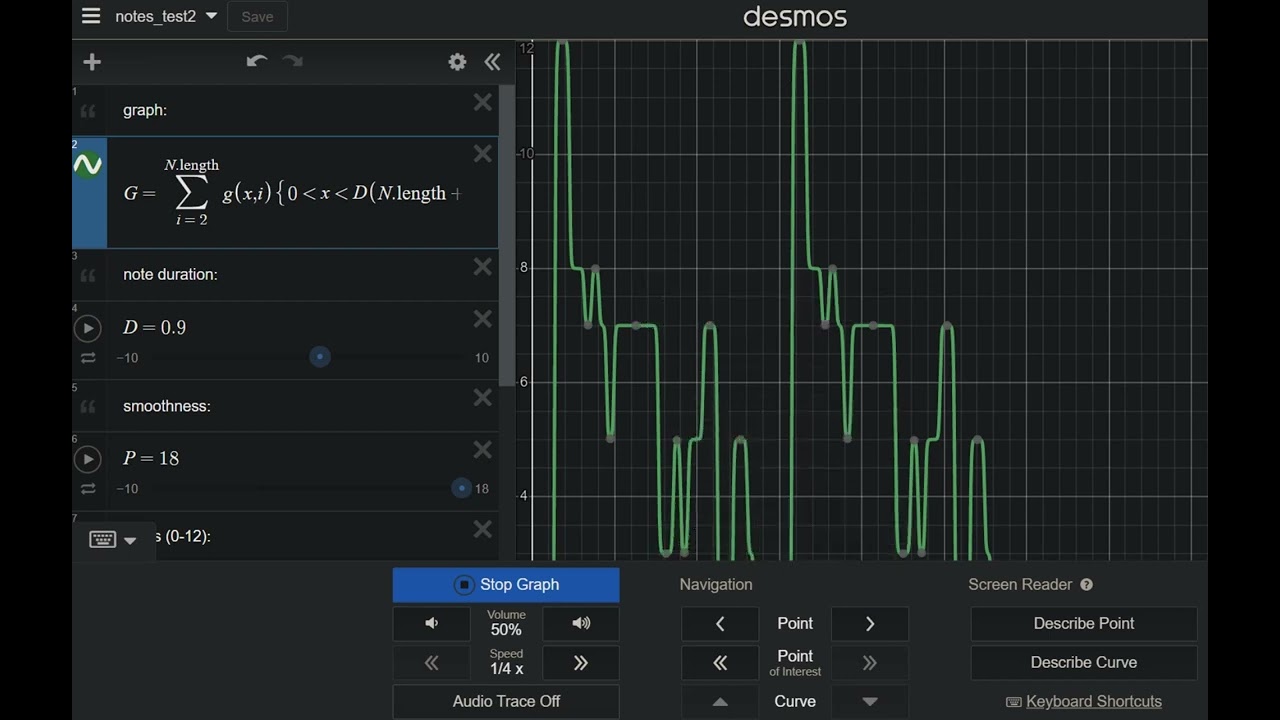Select the next curve down arrow
This screenshot has width=1280, height=720.
pos(870,701)
